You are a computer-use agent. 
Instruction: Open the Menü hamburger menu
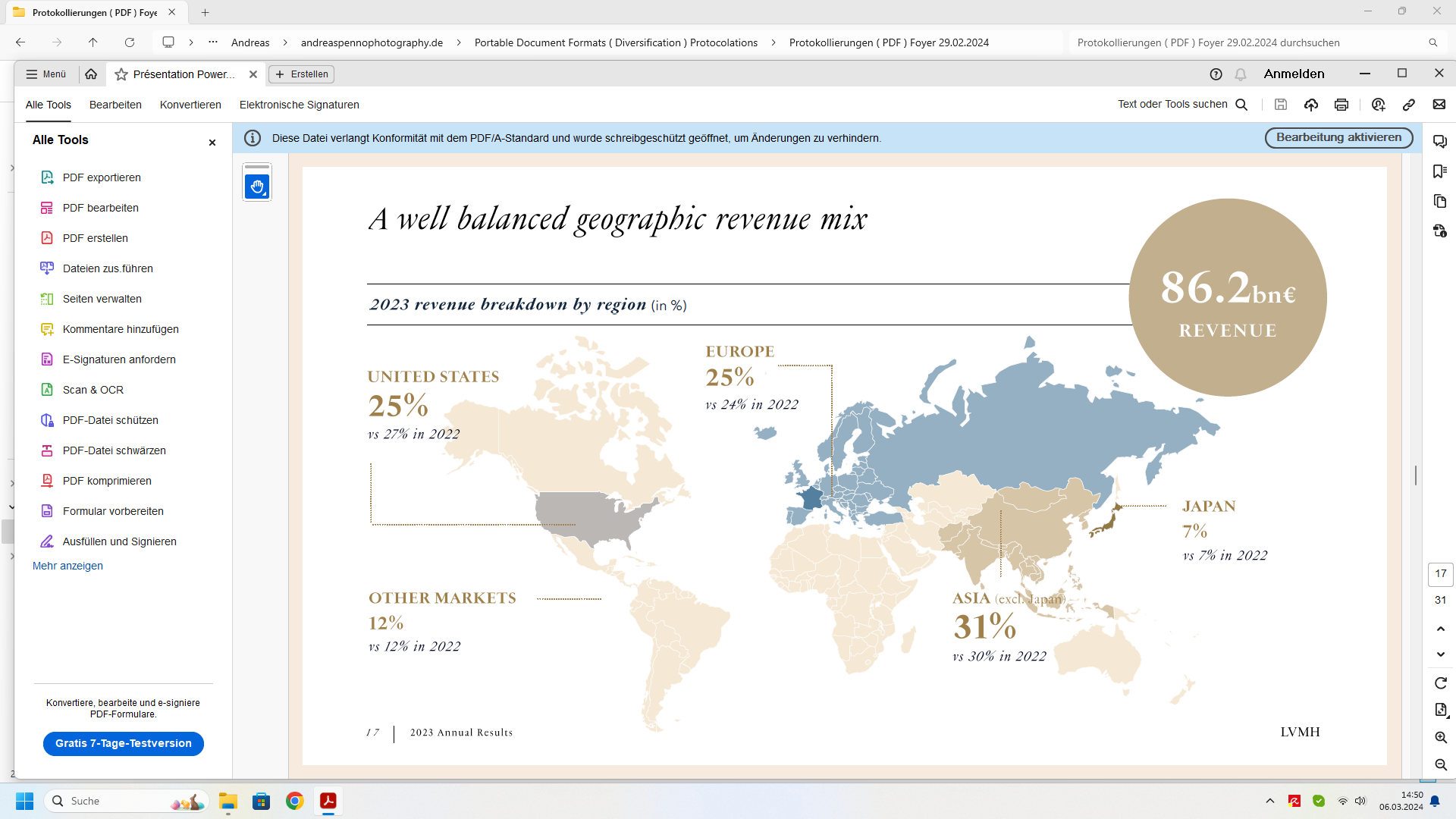coord(45,74)
